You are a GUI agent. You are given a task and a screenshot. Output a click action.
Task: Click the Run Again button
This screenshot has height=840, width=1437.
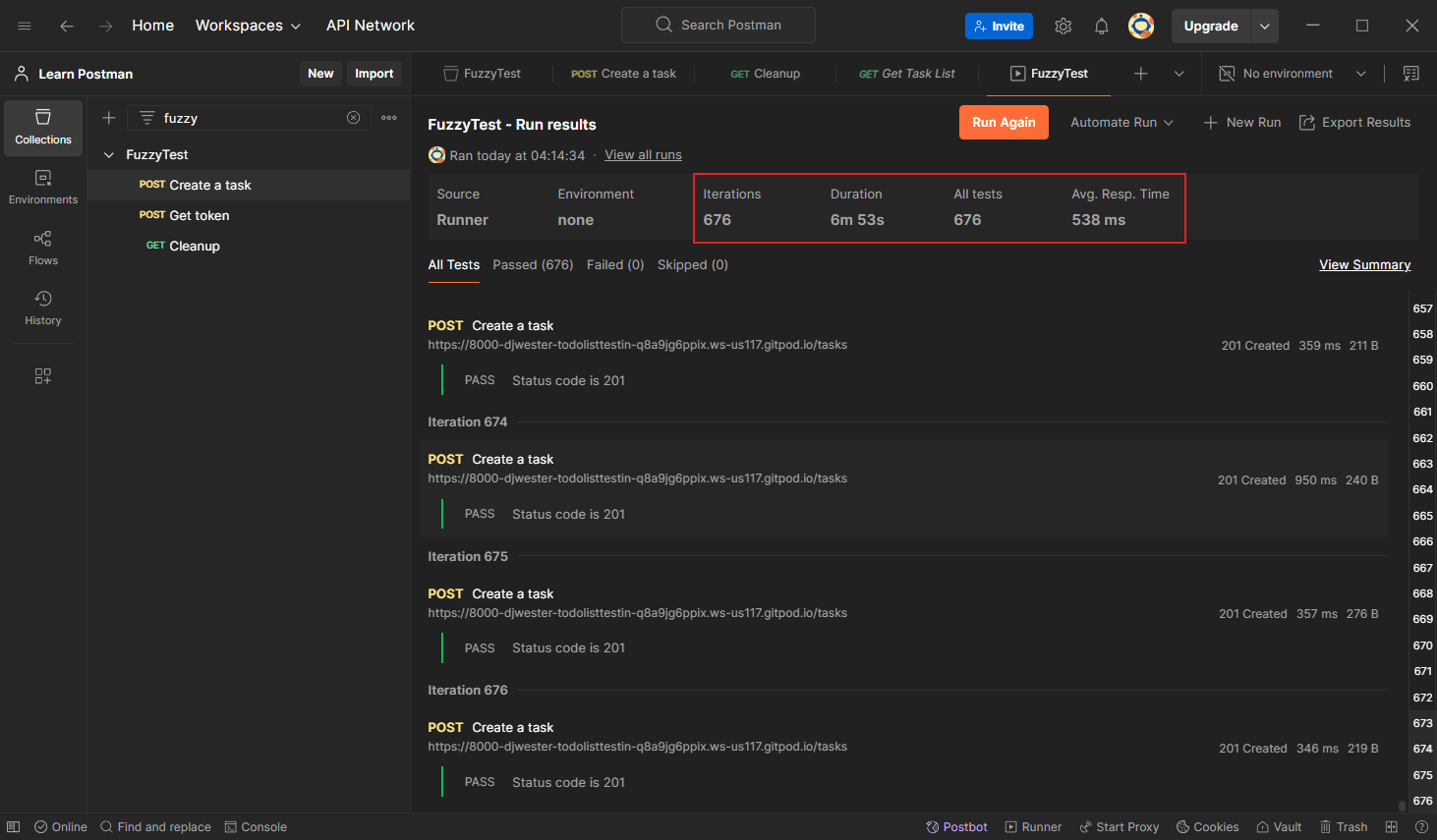[1004, 123]
